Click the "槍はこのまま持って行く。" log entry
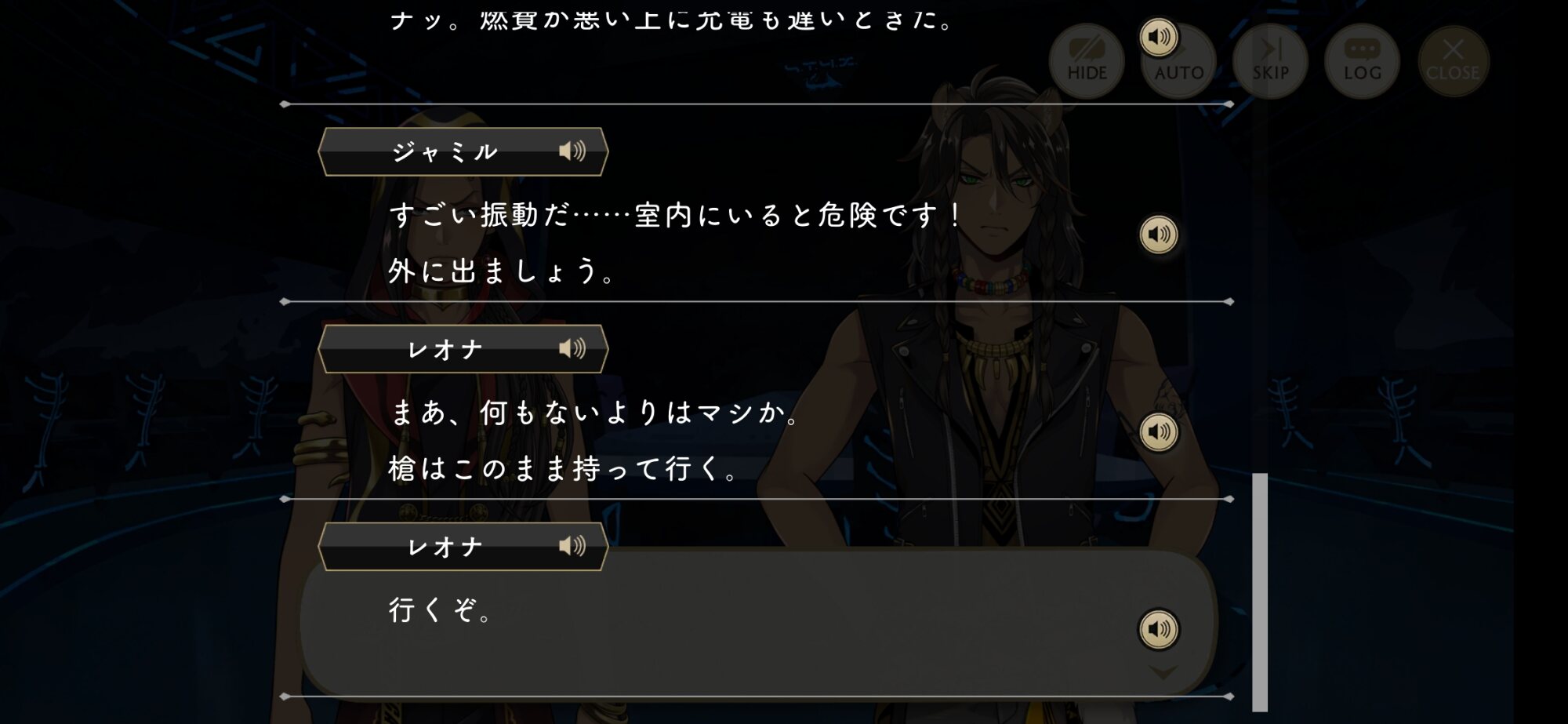 [563, 469]
